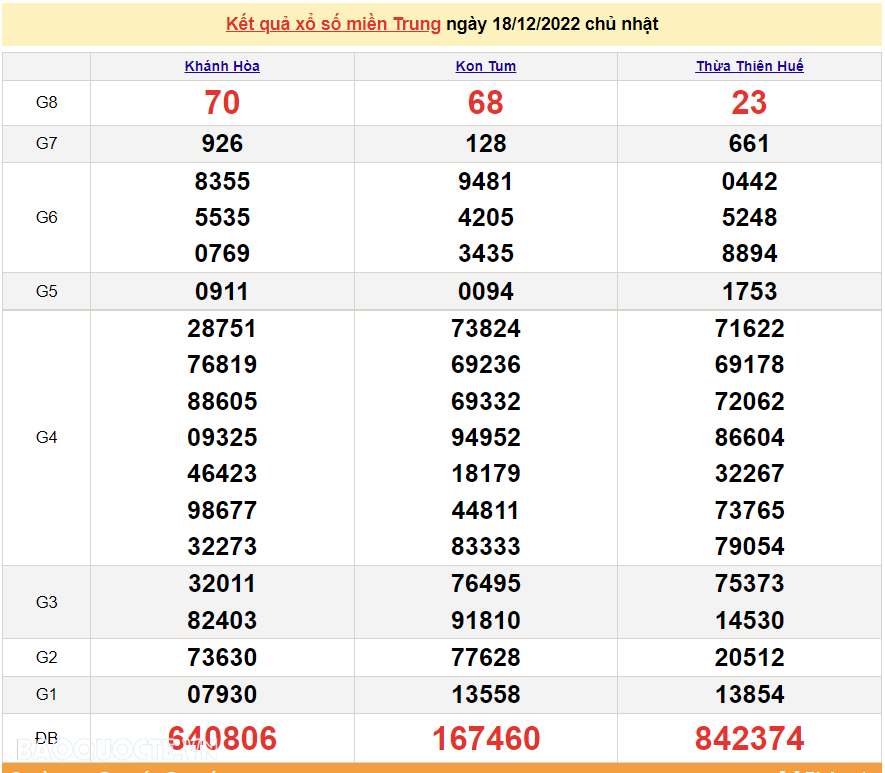
Task: Click the G8 row label
Action: [x=47, y=103]
